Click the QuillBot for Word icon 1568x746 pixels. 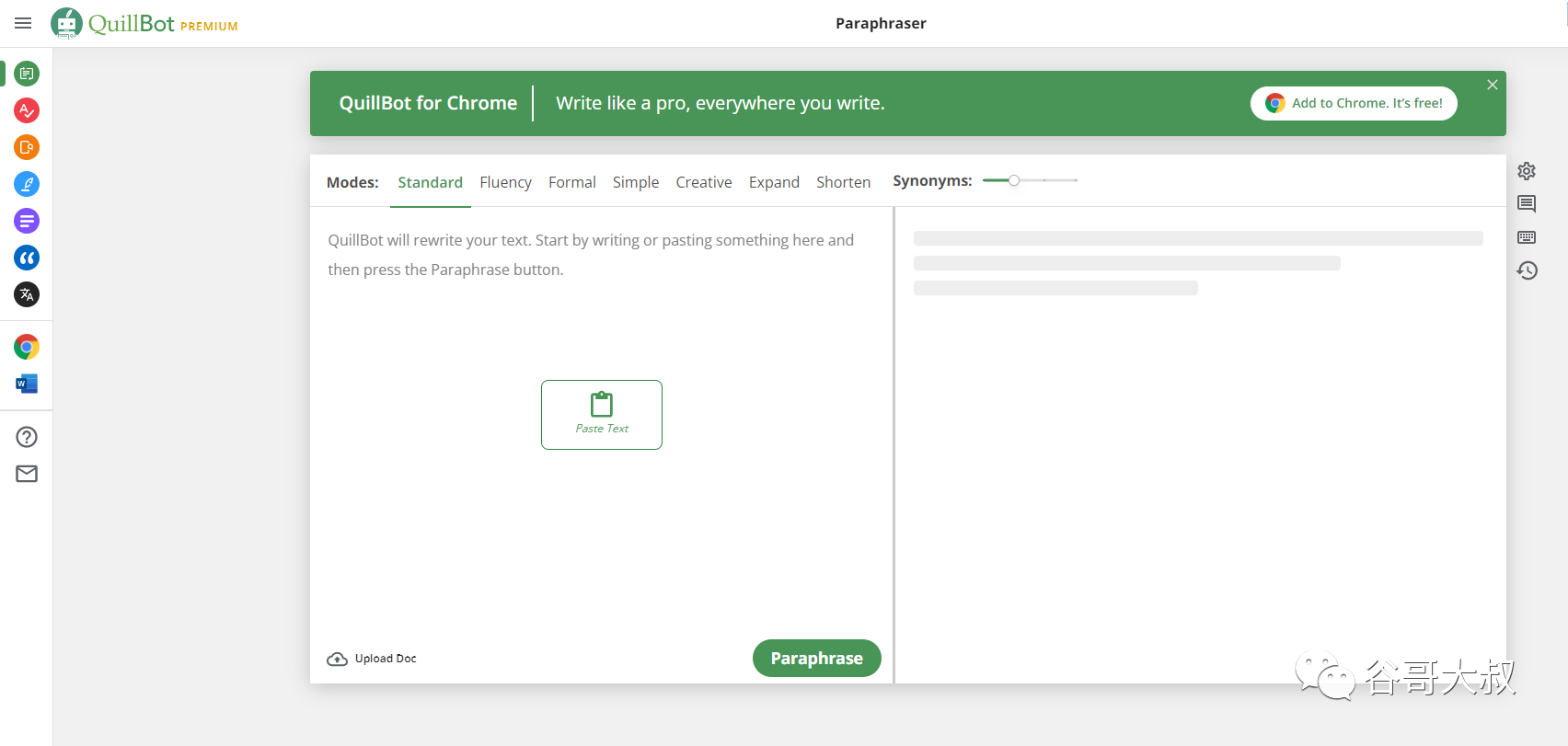click(x=27, y=384)
